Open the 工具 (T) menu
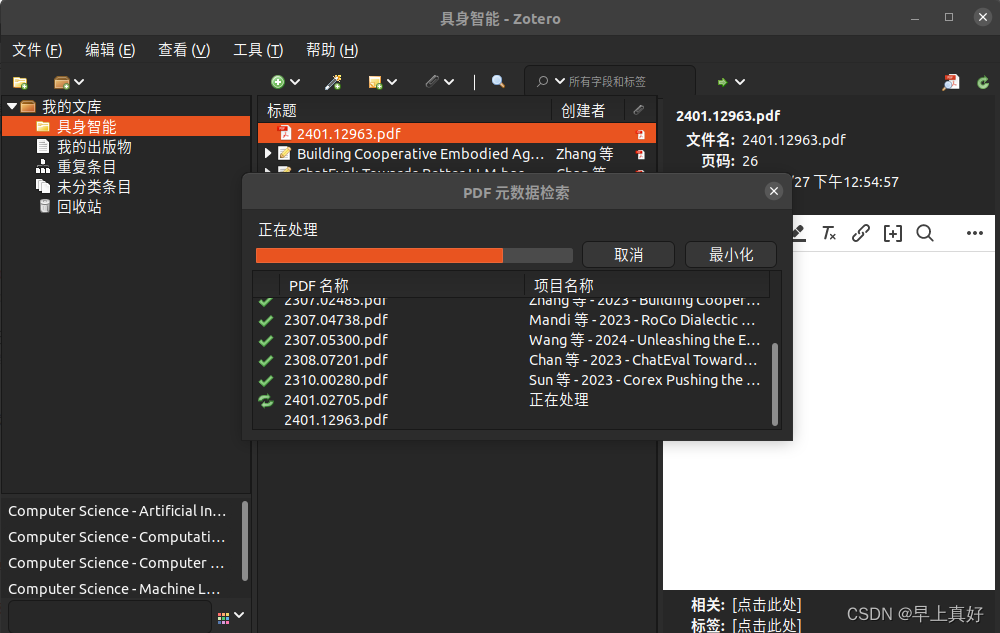The width and height of the screenshot is (1000, 633). click(258, 50)
